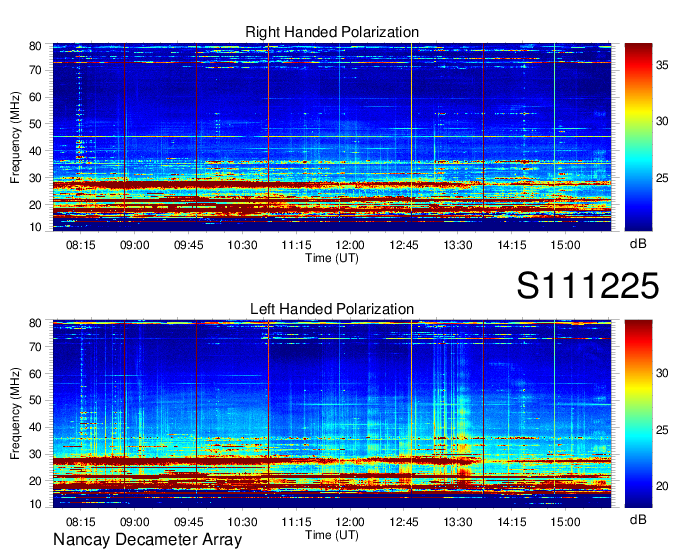The width and height of the screenshot is (680, 552).
Task: Click the 70 MHz tick of Right Handed plot
Action: 35,70
